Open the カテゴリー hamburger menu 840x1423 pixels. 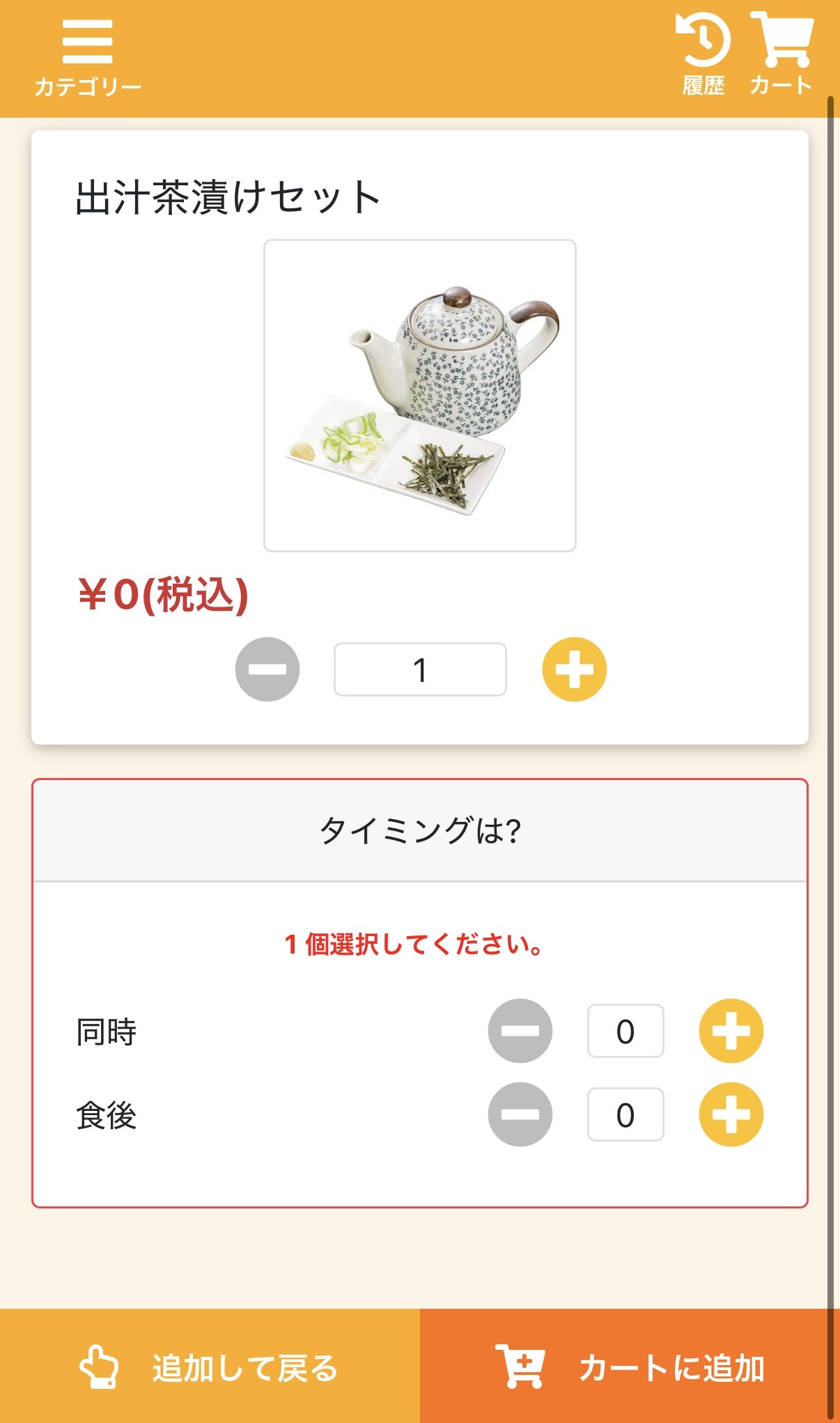click(x=87, y=57)
